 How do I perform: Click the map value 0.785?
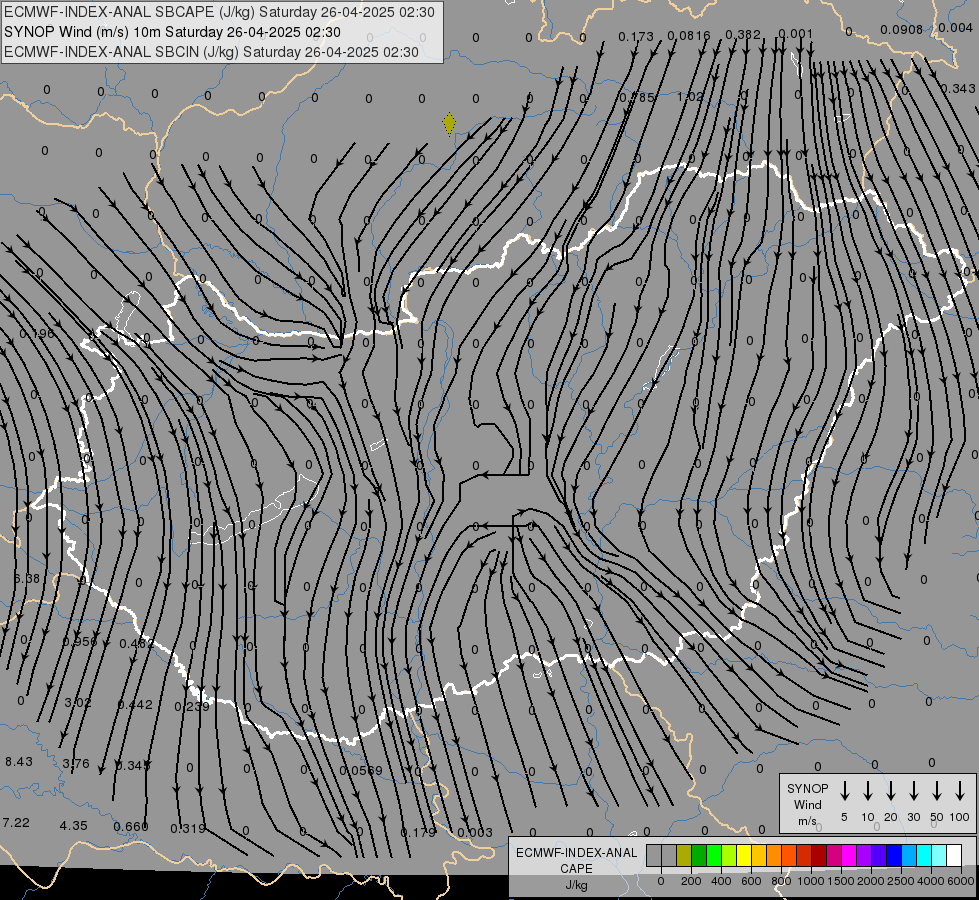pyautogui.click(x=637, y=97)
